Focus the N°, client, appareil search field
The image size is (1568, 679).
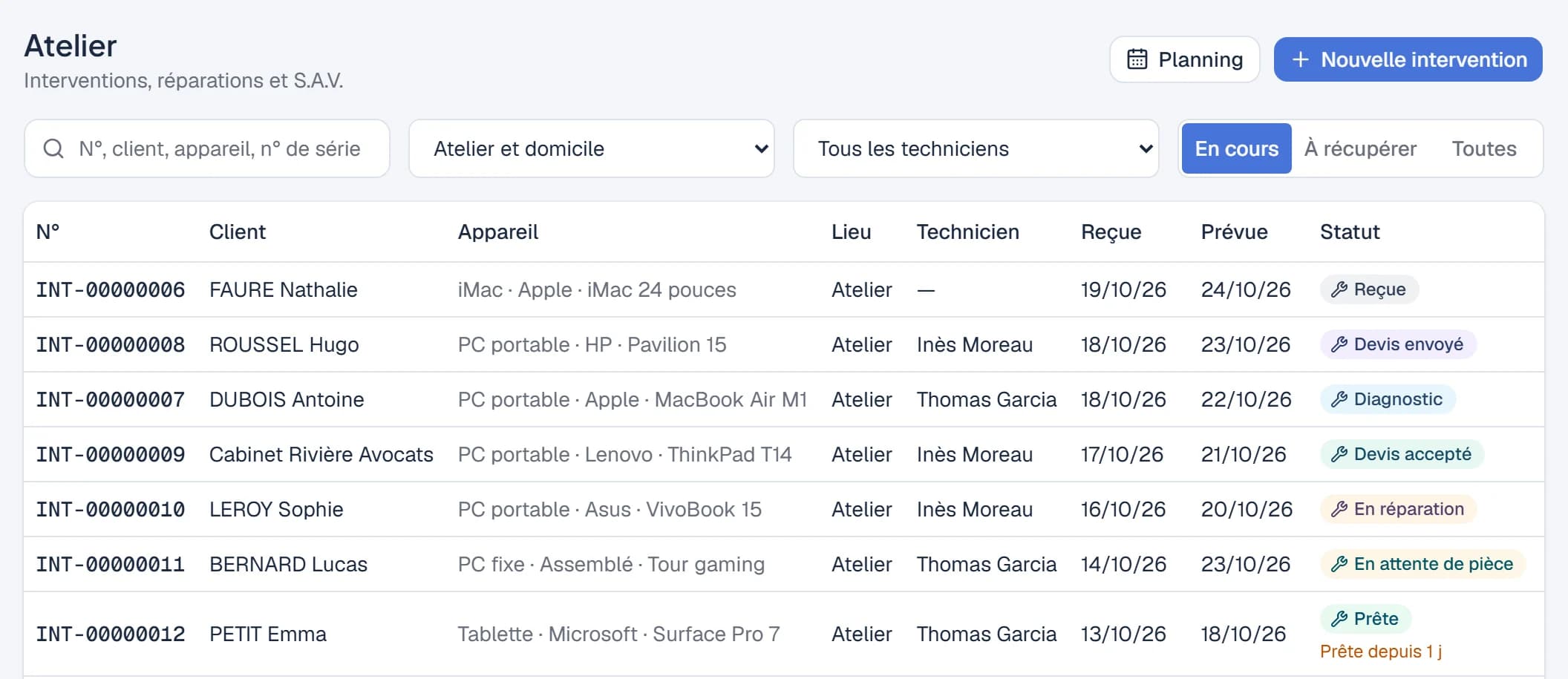pos(207,148)
